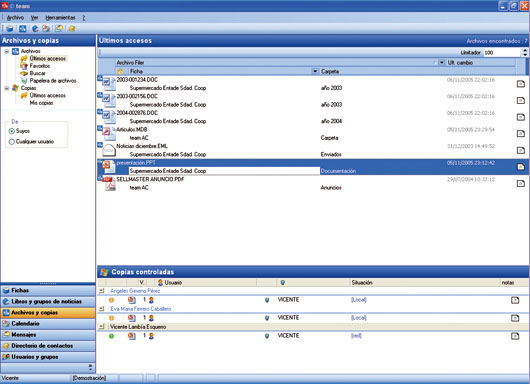This screenshot has height=384, width=530.
Task: Open the Mensajes navigation section
Action: pos(48,335)
